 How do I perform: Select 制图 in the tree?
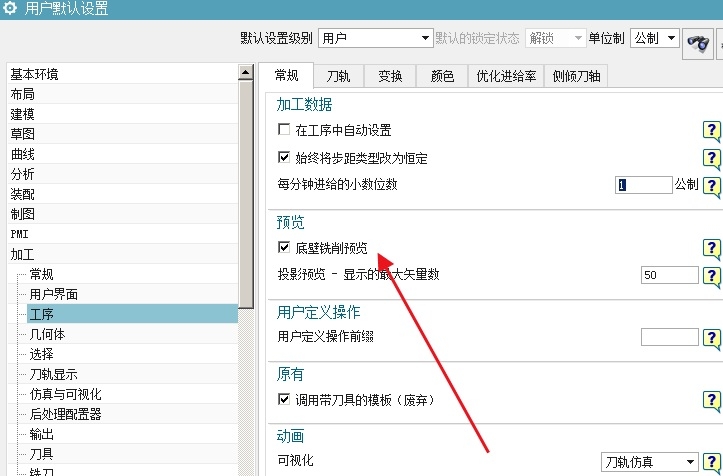[123, 214]
